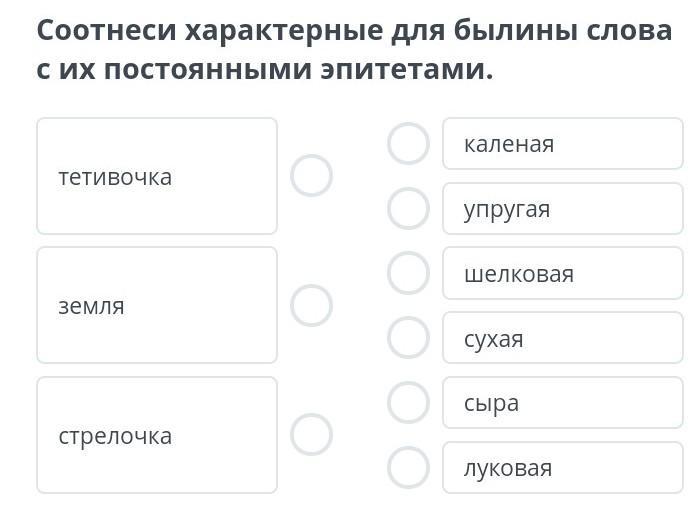689x529 pixels.
Task: Choose the шелковая epithet box
Action: point(562,274)
